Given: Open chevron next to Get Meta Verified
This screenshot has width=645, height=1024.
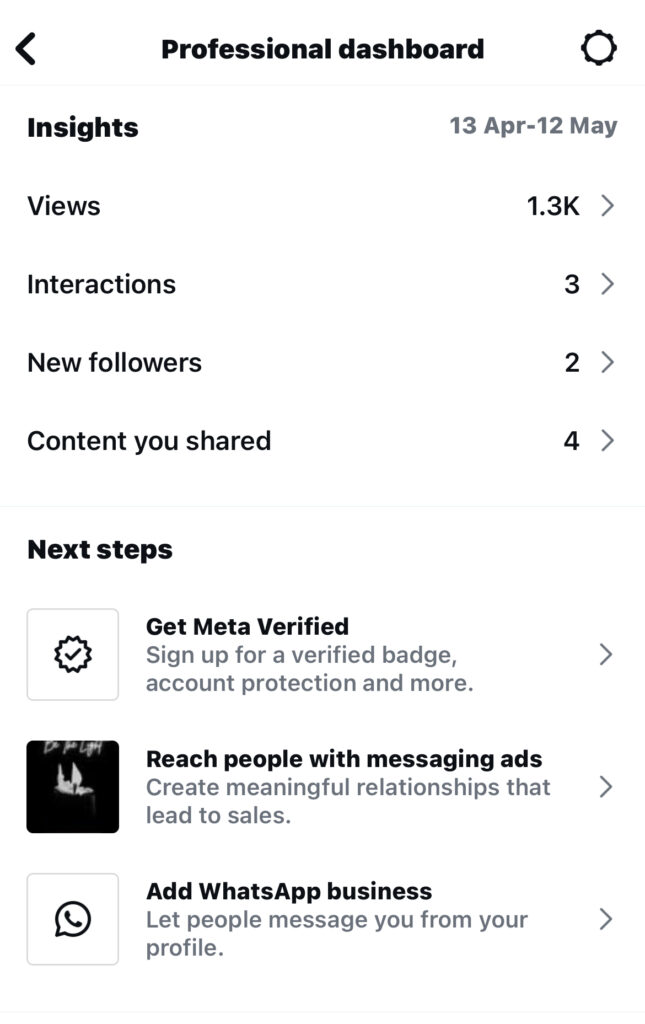Looking at the screenshot, I should 606,654.
